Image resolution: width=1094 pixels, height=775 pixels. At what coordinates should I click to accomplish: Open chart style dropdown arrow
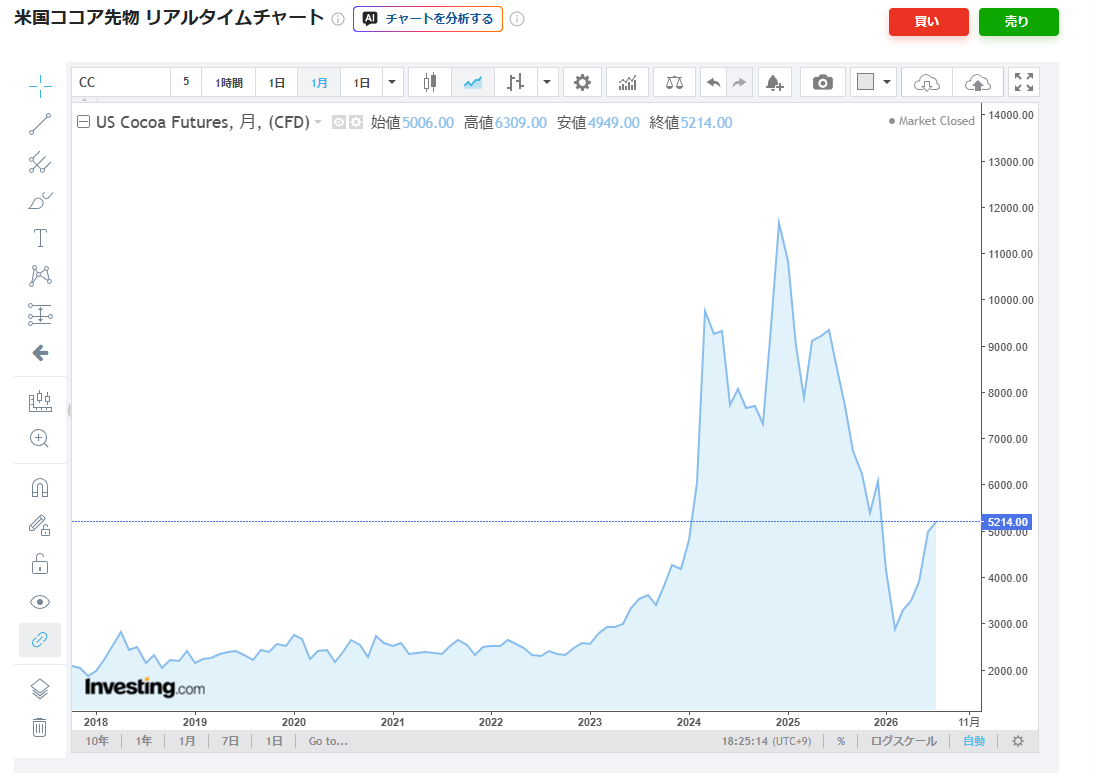(x=547, y=82)
